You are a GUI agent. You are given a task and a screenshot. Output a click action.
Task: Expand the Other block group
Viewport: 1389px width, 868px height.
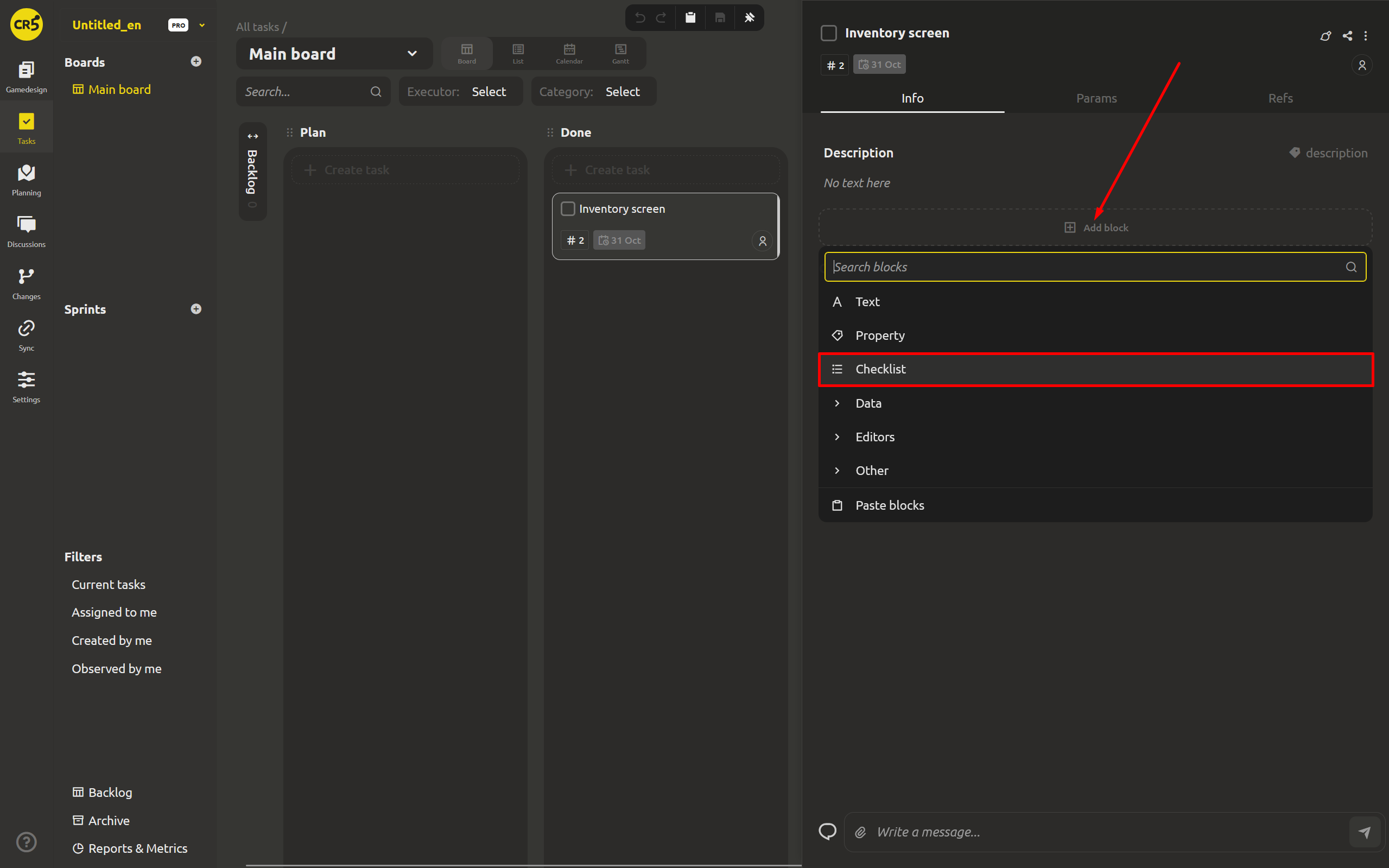(x=1095, y=470)
